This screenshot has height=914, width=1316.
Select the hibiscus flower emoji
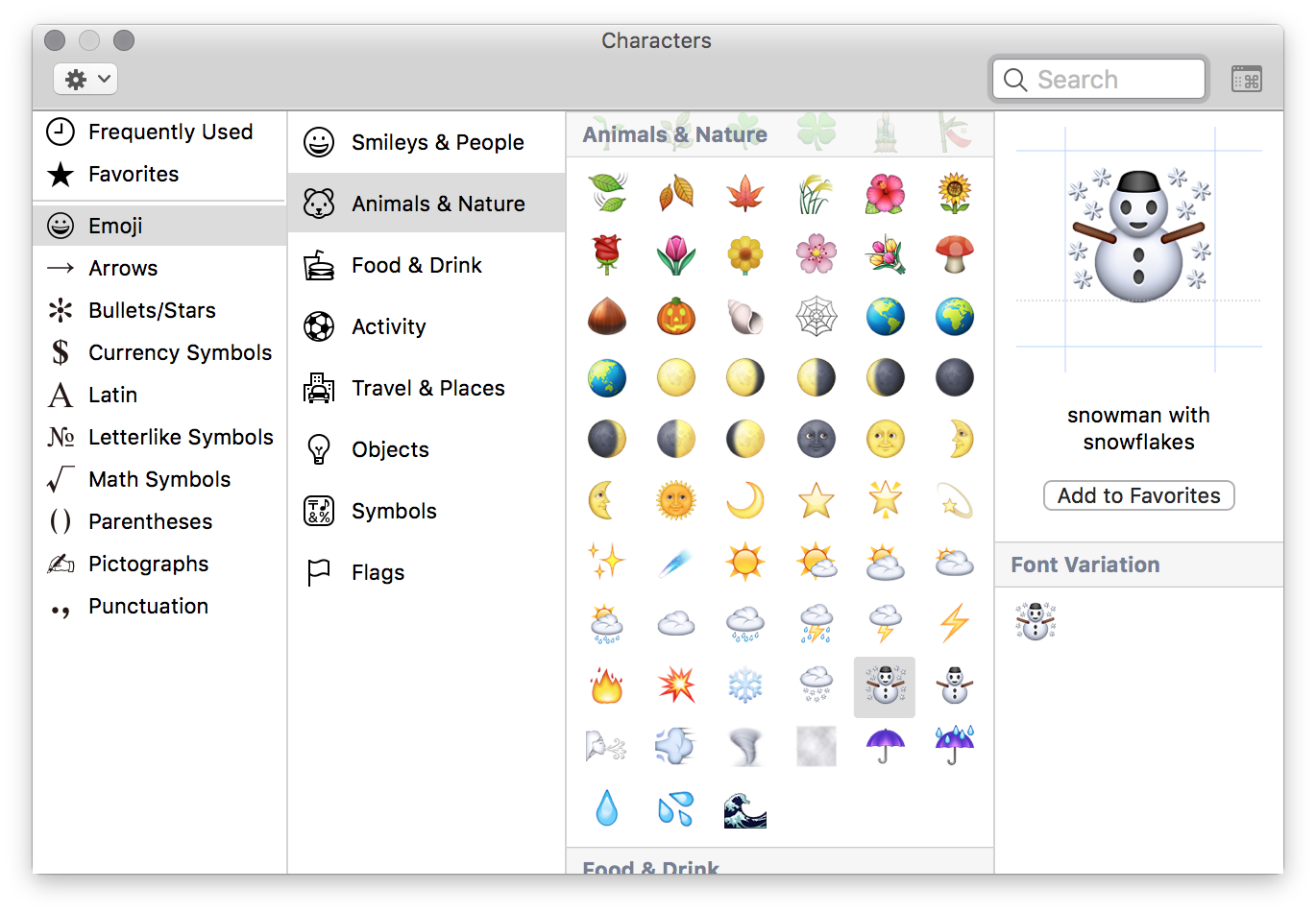click(885, 193)
